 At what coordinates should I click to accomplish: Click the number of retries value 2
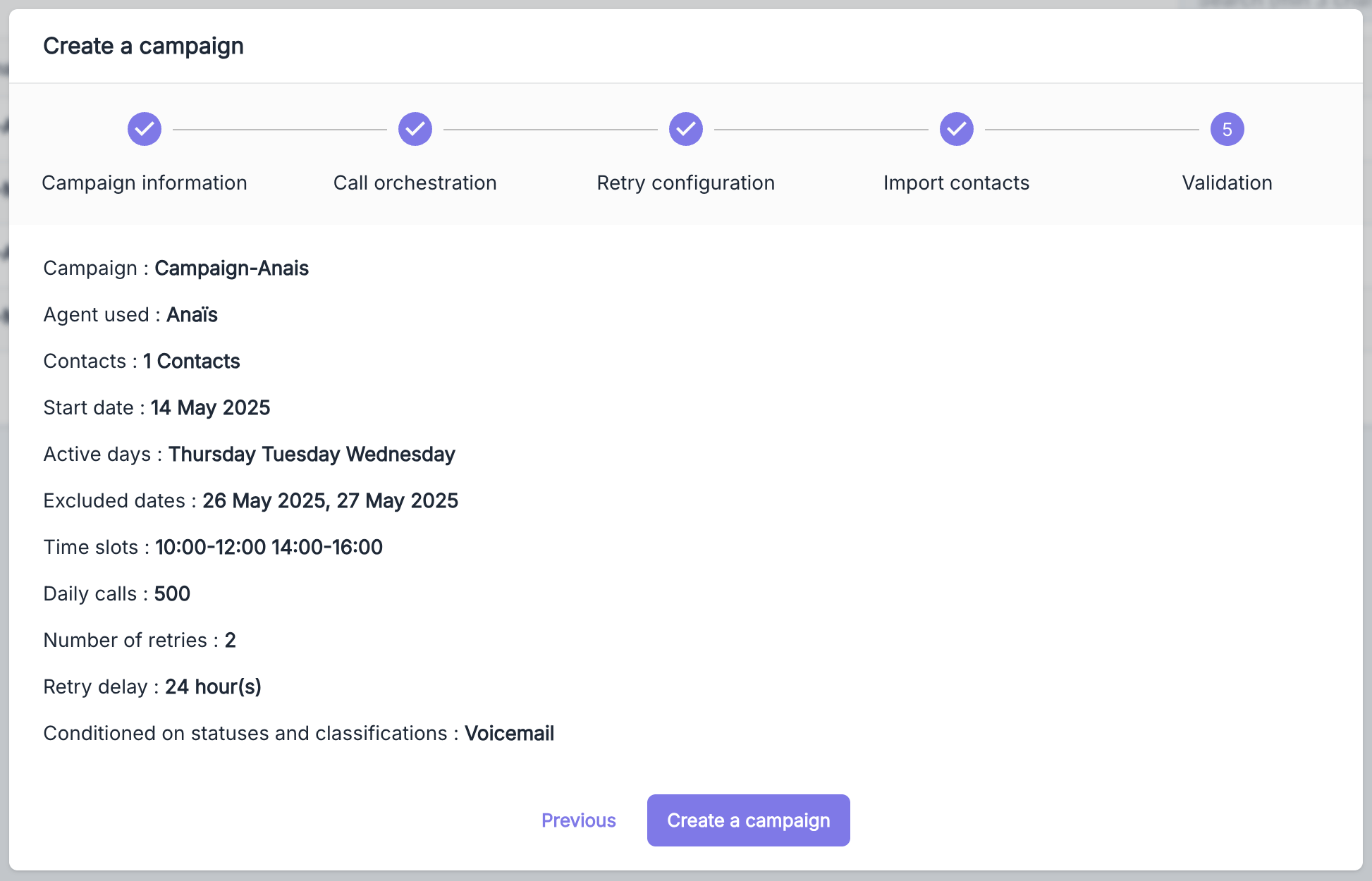pos(231,640)
